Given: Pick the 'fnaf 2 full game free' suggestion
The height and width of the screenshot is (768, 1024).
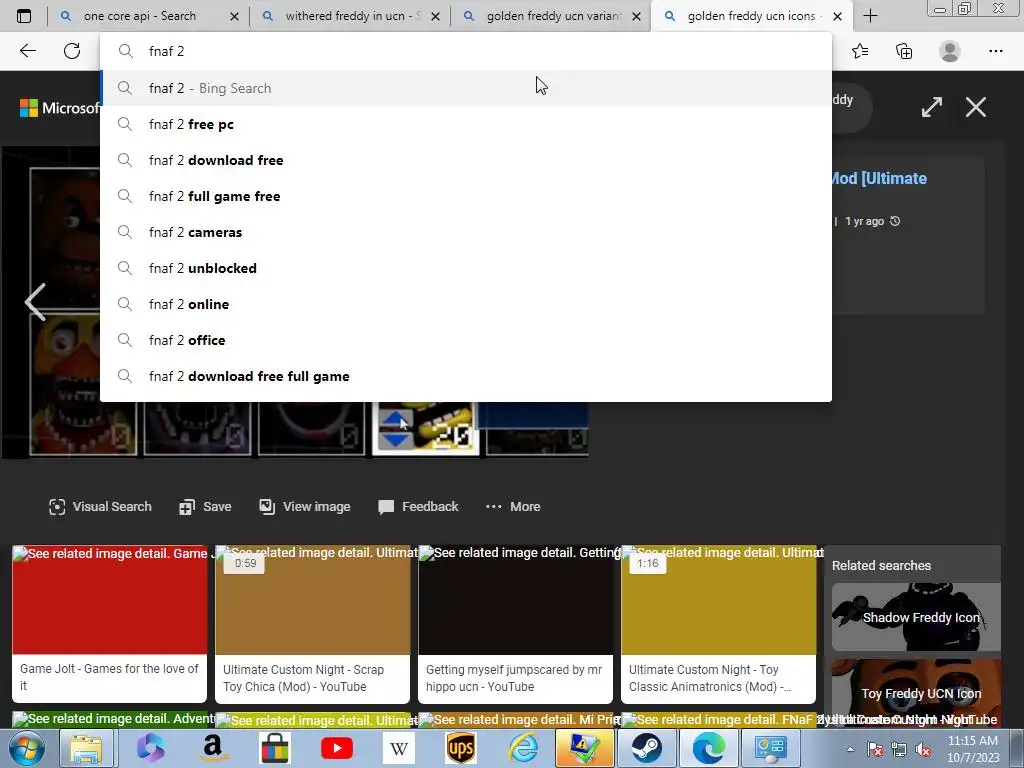Looking at the screenshot, I should [x=466, y=196].
